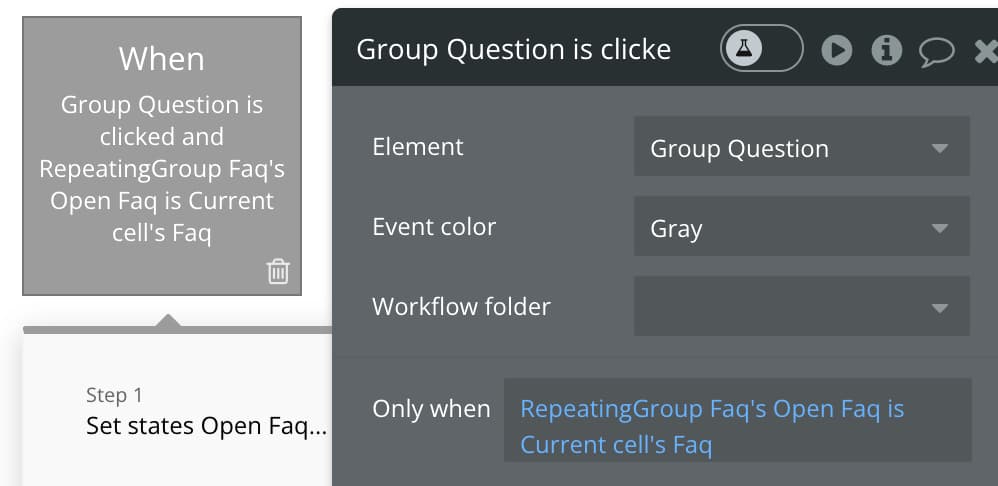The image size is (998, 486).
Task: Click the 'Event color' label
Action: [434, 226]
